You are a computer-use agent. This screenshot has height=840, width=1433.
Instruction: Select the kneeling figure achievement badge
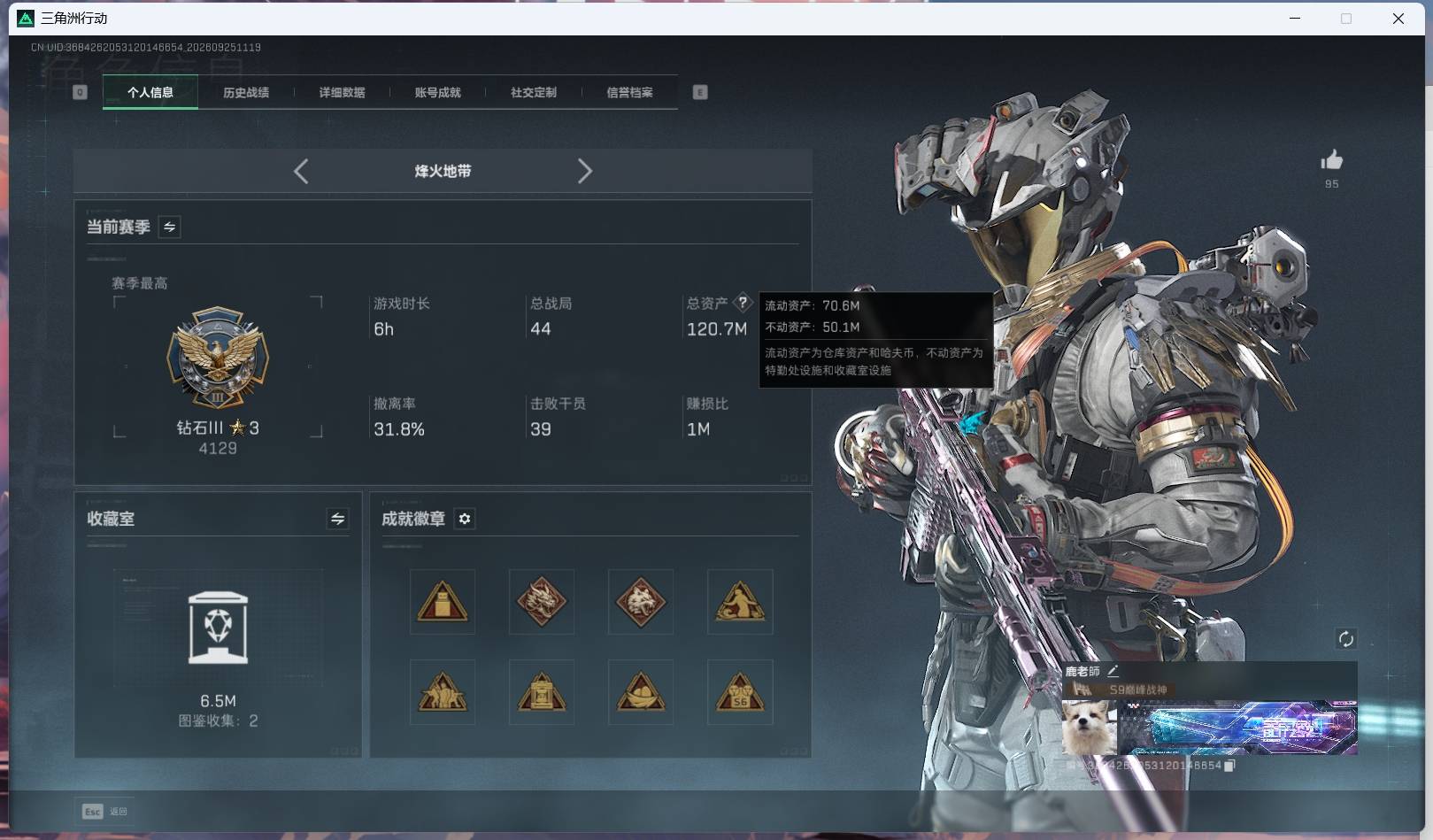pos(740,602)
